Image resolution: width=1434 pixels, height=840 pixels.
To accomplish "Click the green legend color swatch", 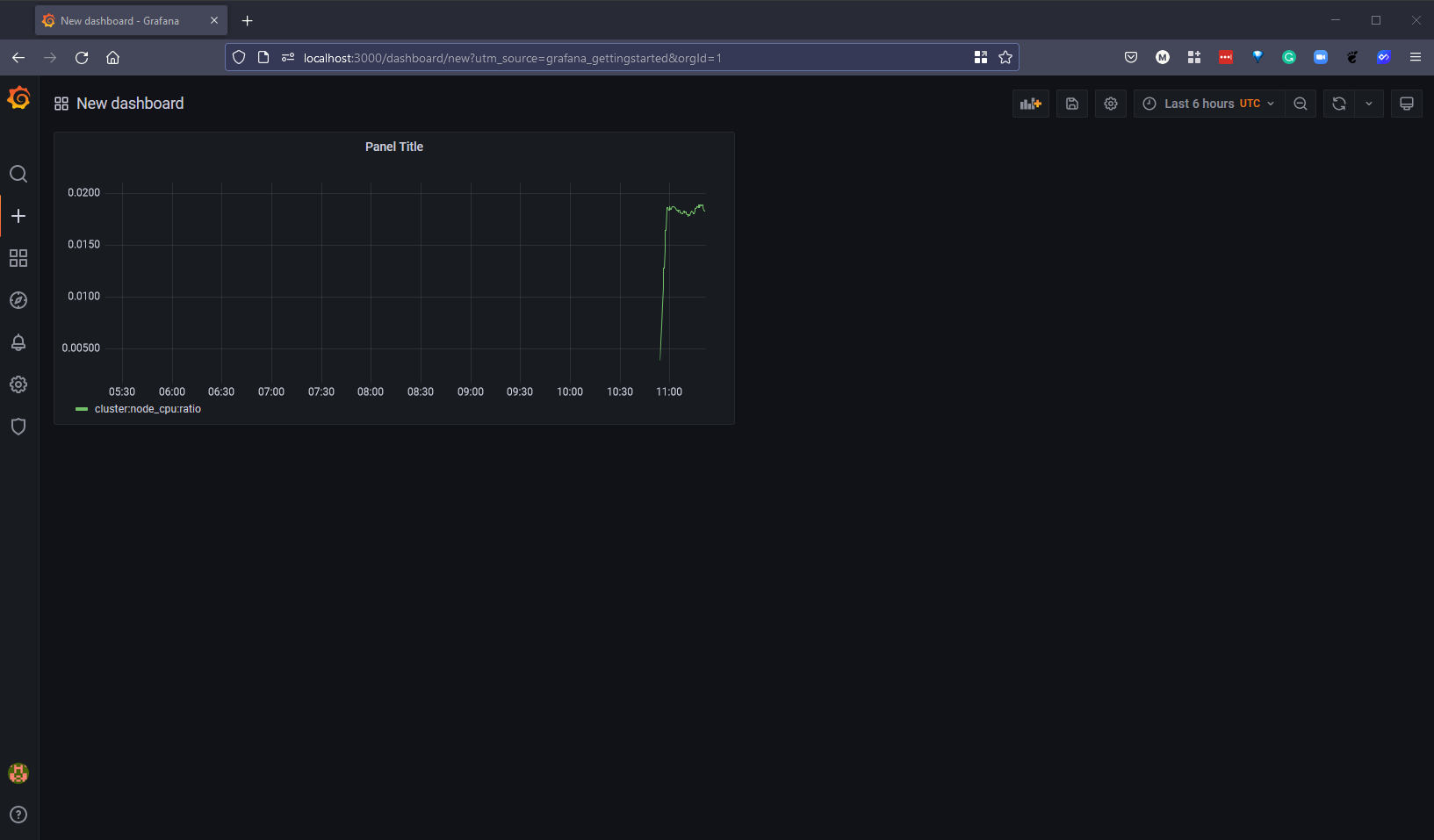I will pos(82,409).
